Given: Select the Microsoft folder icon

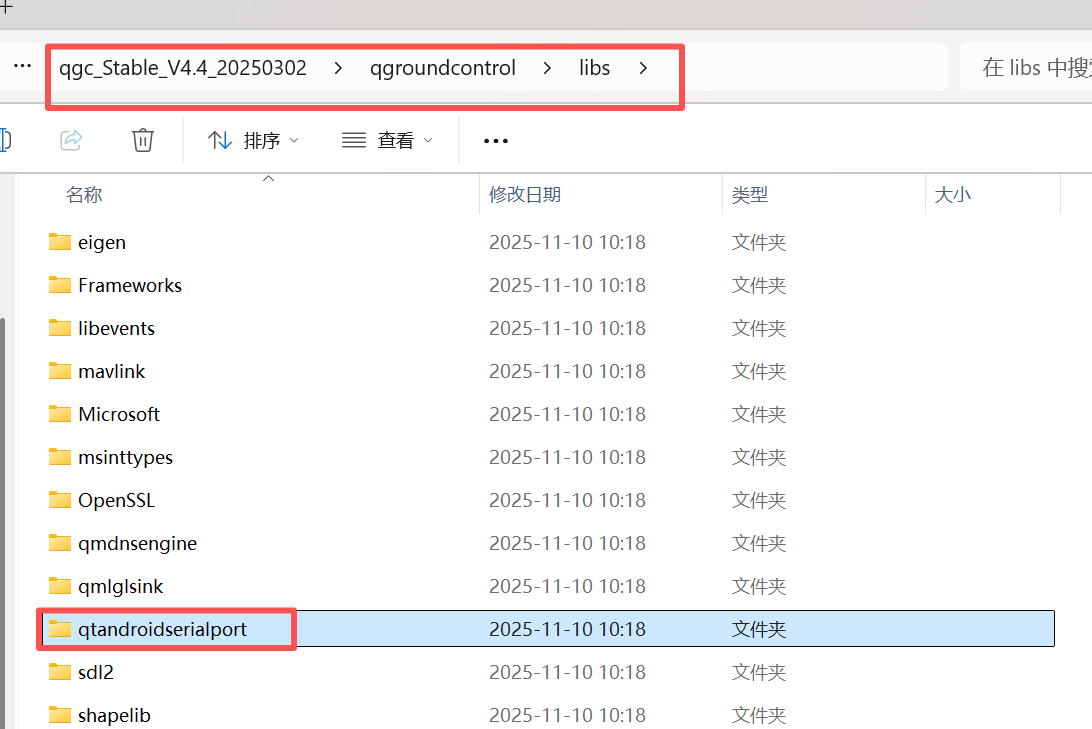Looking at the screenshot, I should (x=60, y=414).
